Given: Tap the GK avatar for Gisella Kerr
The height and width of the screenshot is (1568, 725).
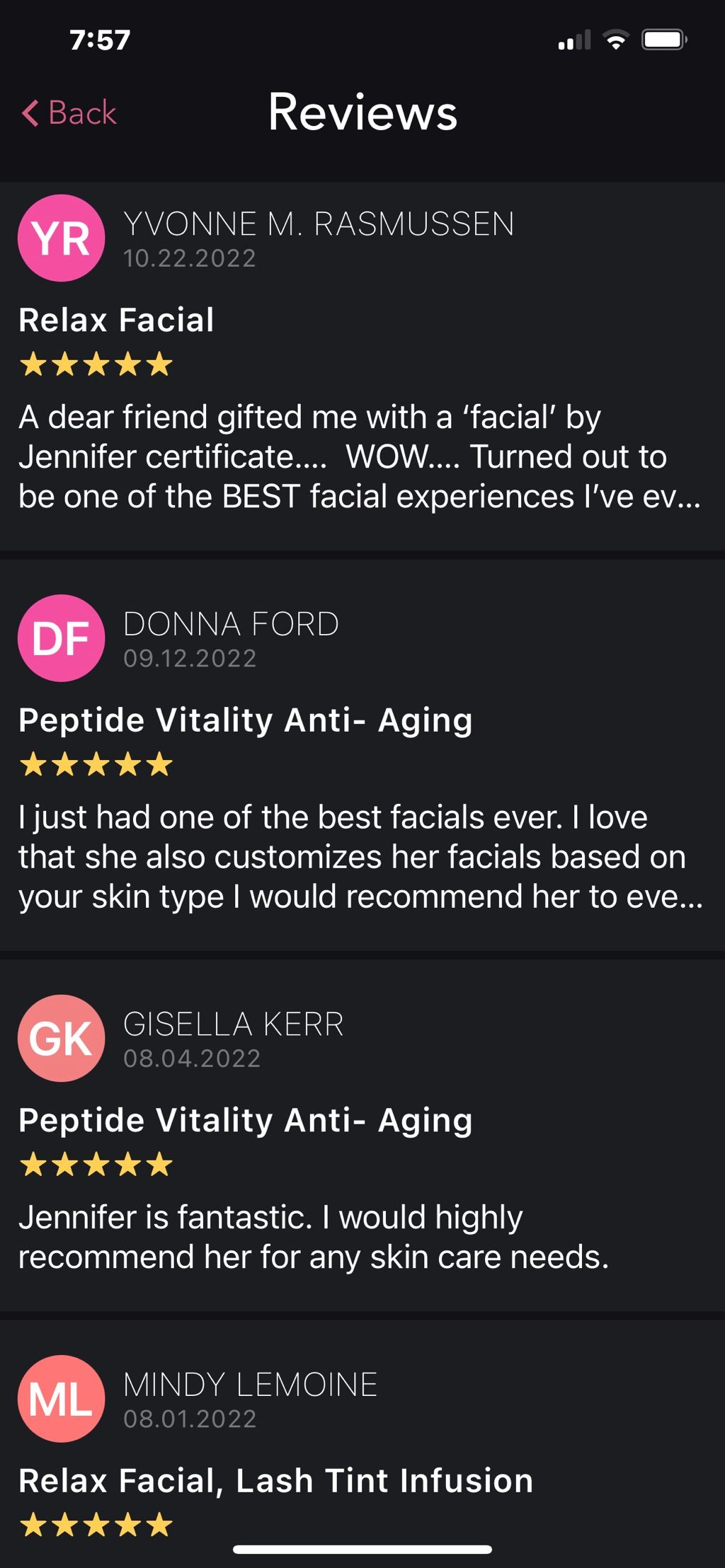Looking at the screenshot, I should (x=62, y=1038).
